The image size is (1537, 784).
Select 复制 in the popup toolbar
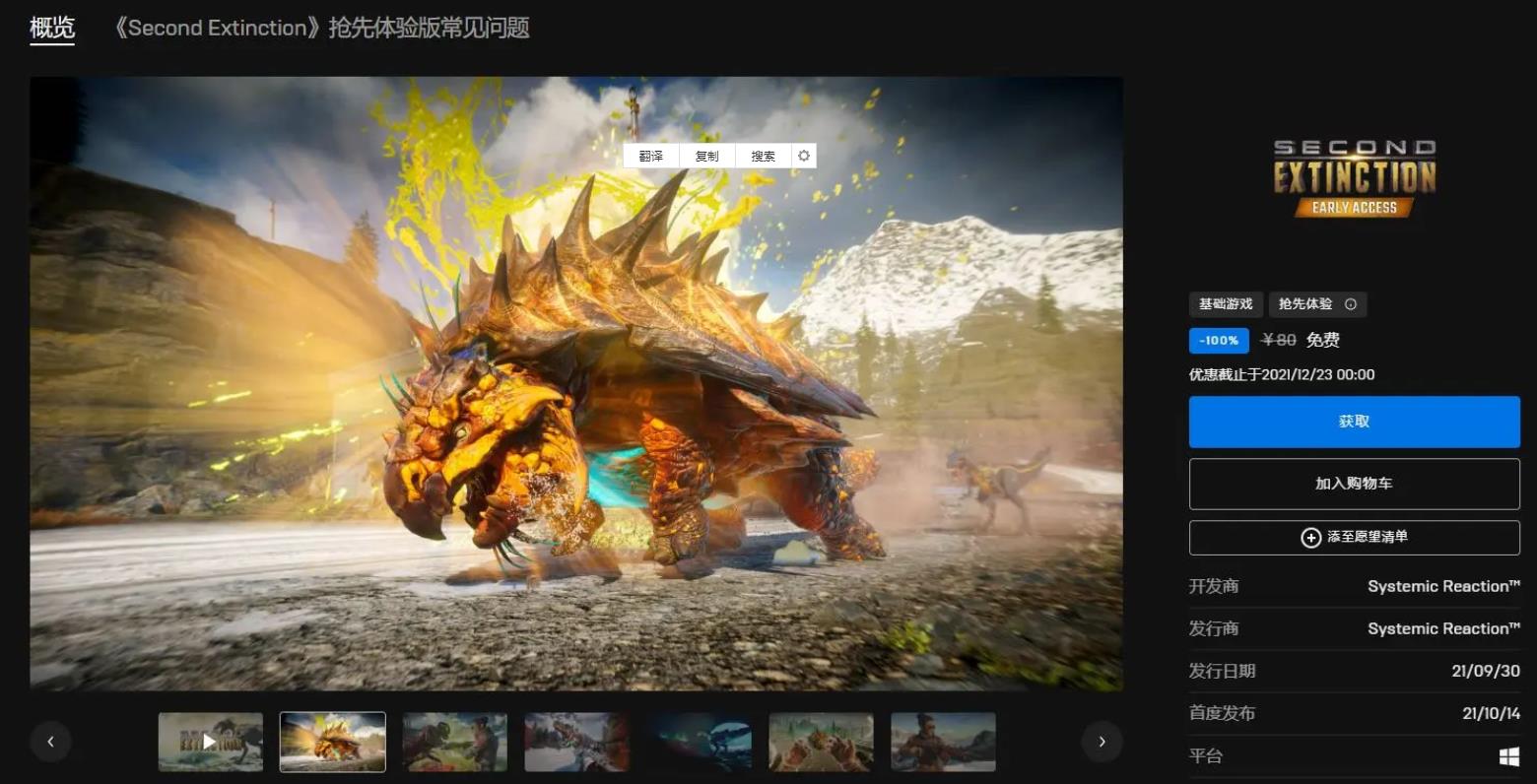[707, 156]
